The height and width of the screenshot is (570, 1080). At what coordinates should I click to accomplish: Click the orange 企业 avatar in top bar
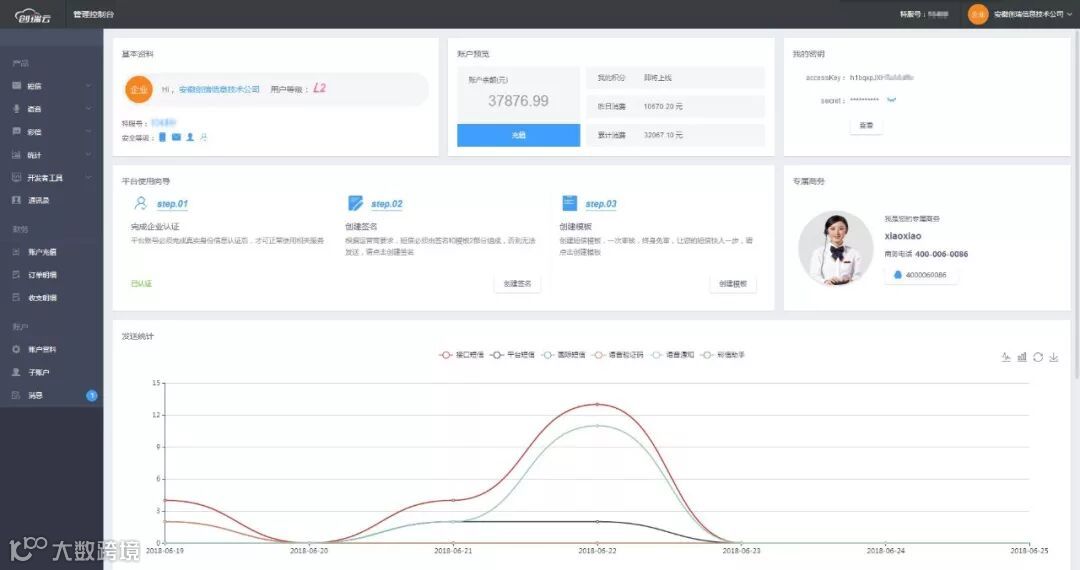point(977,14)
